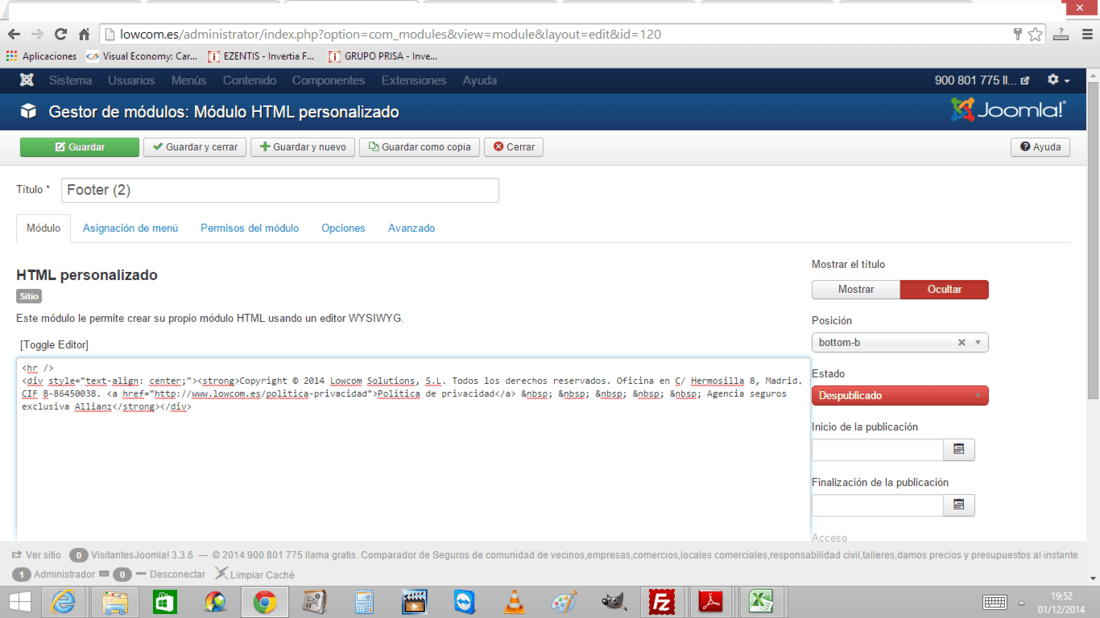Click the Cerrar button

coord(514,147)
